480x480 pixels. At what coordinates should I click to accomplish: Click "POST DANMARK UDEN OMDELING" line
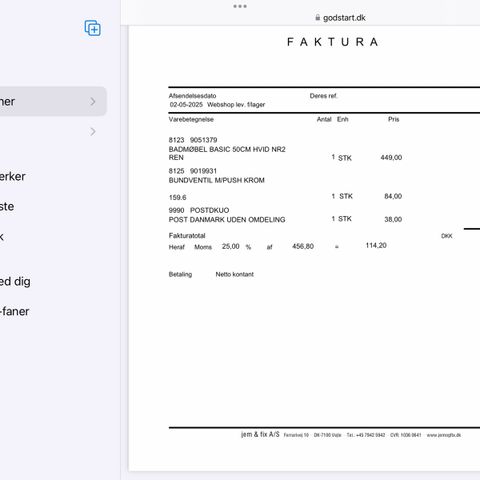point(227,220)
